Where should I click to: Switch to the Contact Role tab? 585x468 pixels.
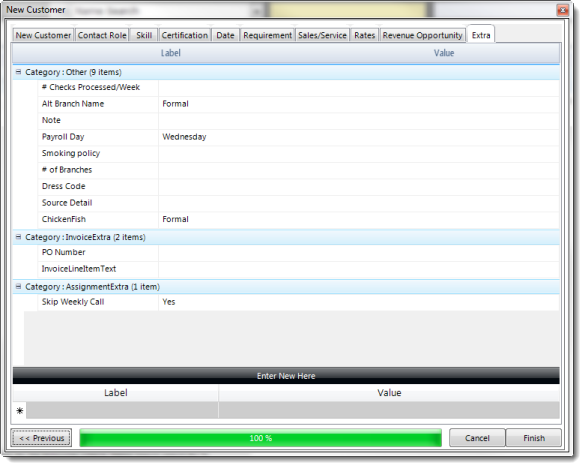[102, 35]
